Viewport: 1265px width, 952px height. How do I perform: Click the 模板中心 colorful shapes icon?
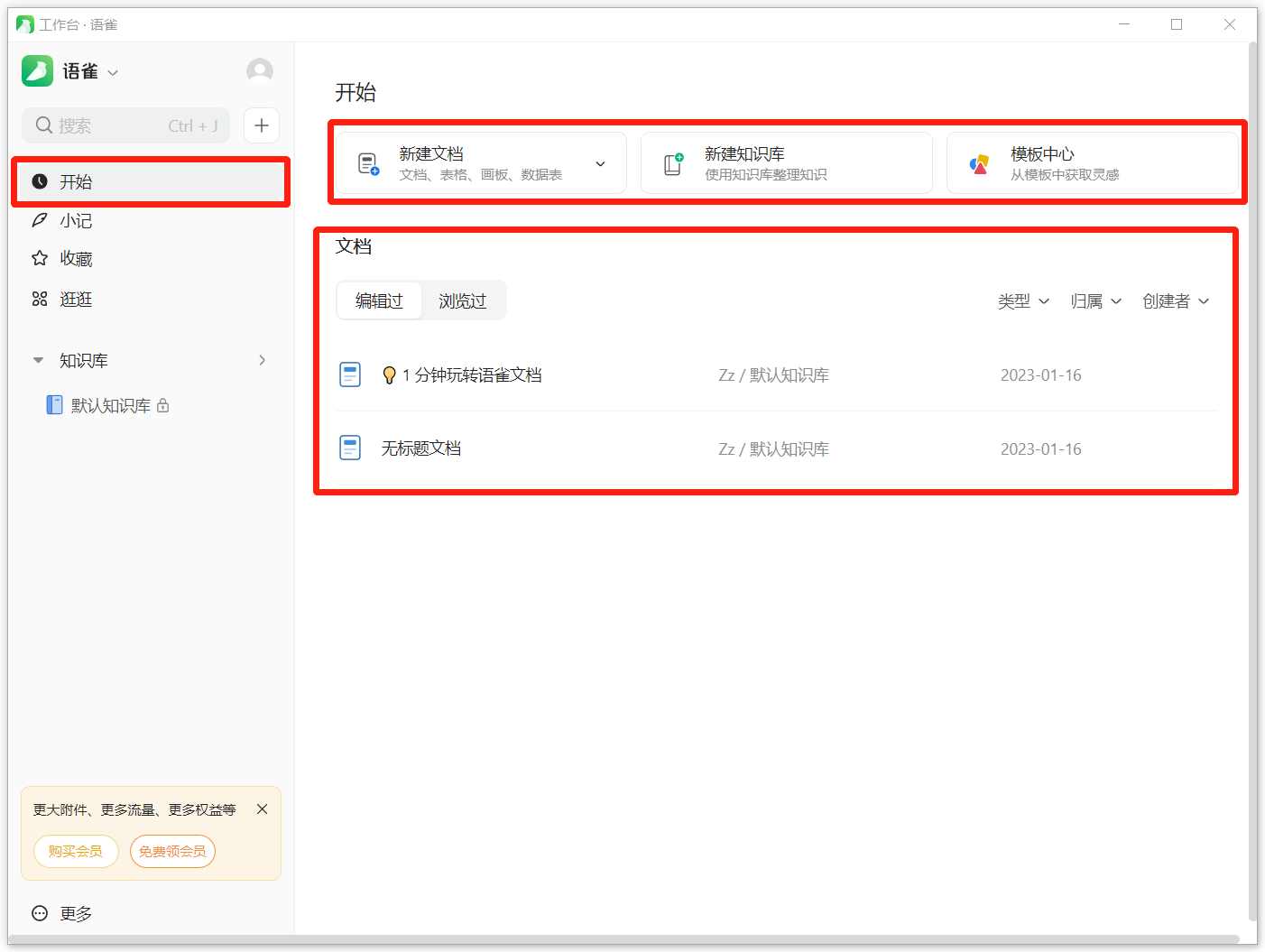tap(979, 163)
